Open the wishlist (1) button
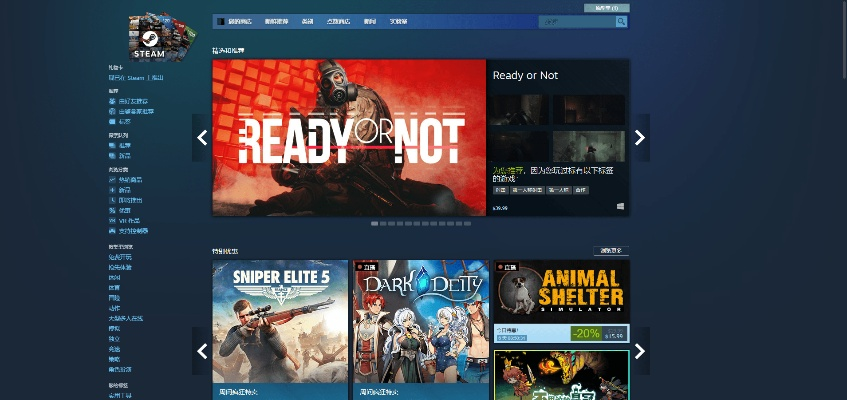This screenshot has width=847, height=400. [x=607, y=8]
